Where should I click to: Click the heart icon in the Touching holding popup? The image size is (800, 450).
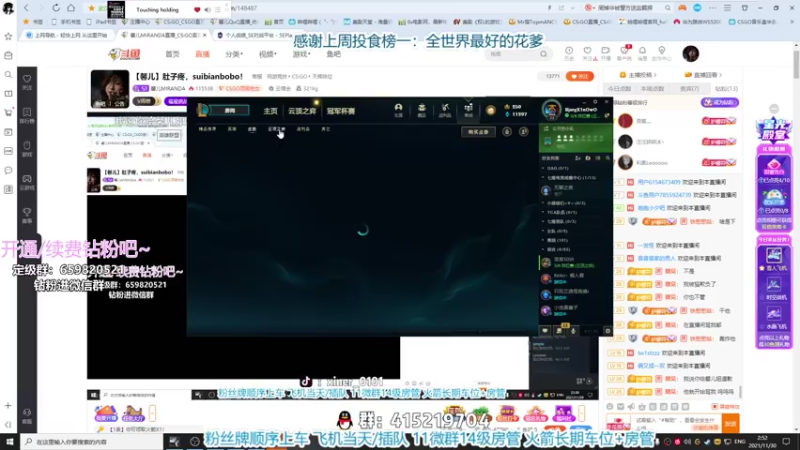click(197, 10)
